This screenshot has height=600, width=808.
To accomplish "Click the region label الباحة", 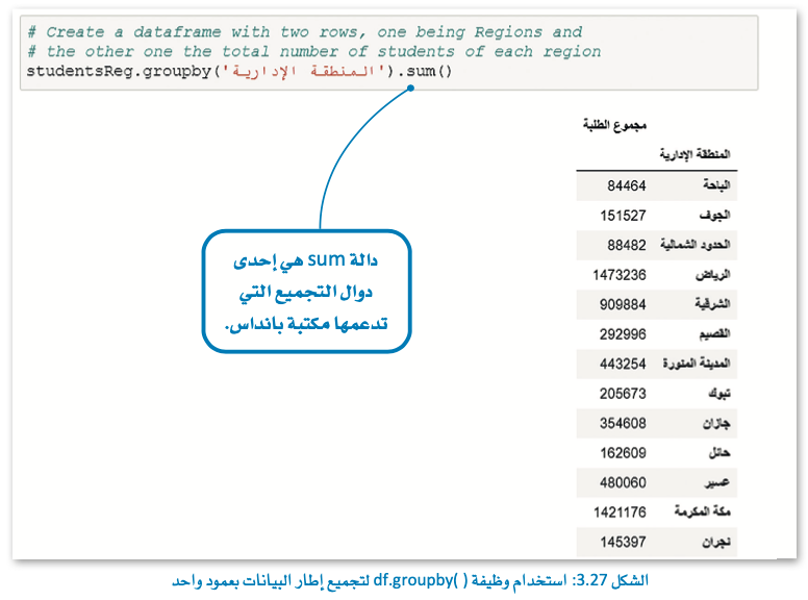I will point(716,185).
